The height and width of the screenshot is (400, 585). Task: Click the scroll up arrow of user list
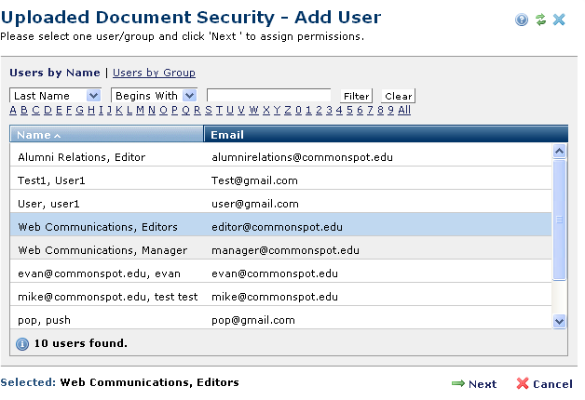(x=559, y=151)
